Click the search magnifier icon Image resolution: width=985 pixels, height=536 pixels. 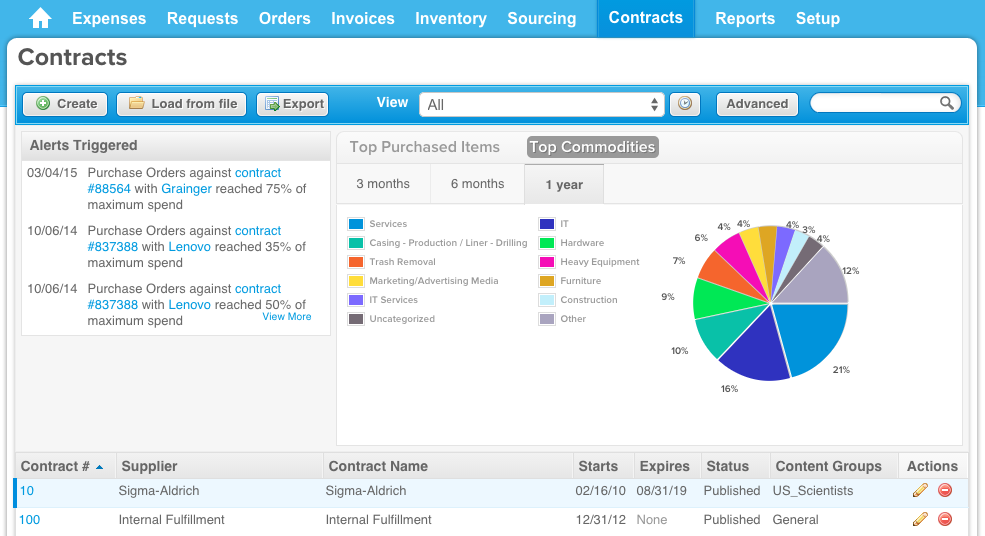pyautogui.click(x=946, y=103)
